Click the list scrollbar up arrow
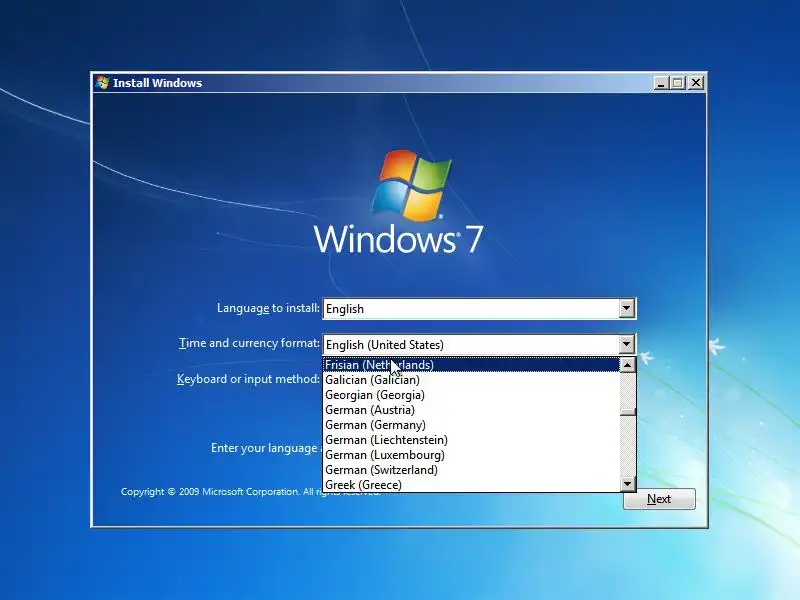800x600 pixels. pos(628,365)
